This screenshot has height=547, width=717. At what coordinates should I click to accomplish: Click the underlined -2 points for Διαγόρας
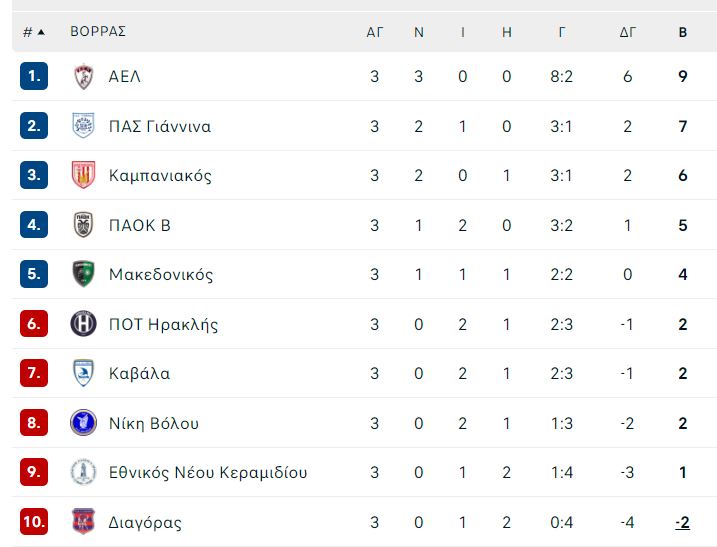[682, 522]
